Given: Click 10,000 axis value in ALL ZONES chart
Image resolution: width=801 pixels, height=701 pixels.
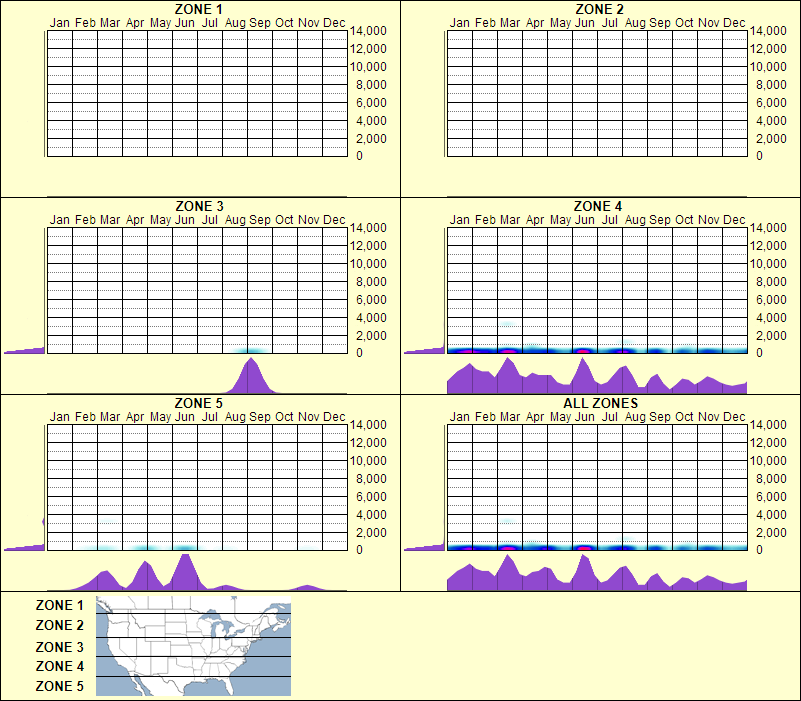Looking at the screenshot, I should 768,460.
